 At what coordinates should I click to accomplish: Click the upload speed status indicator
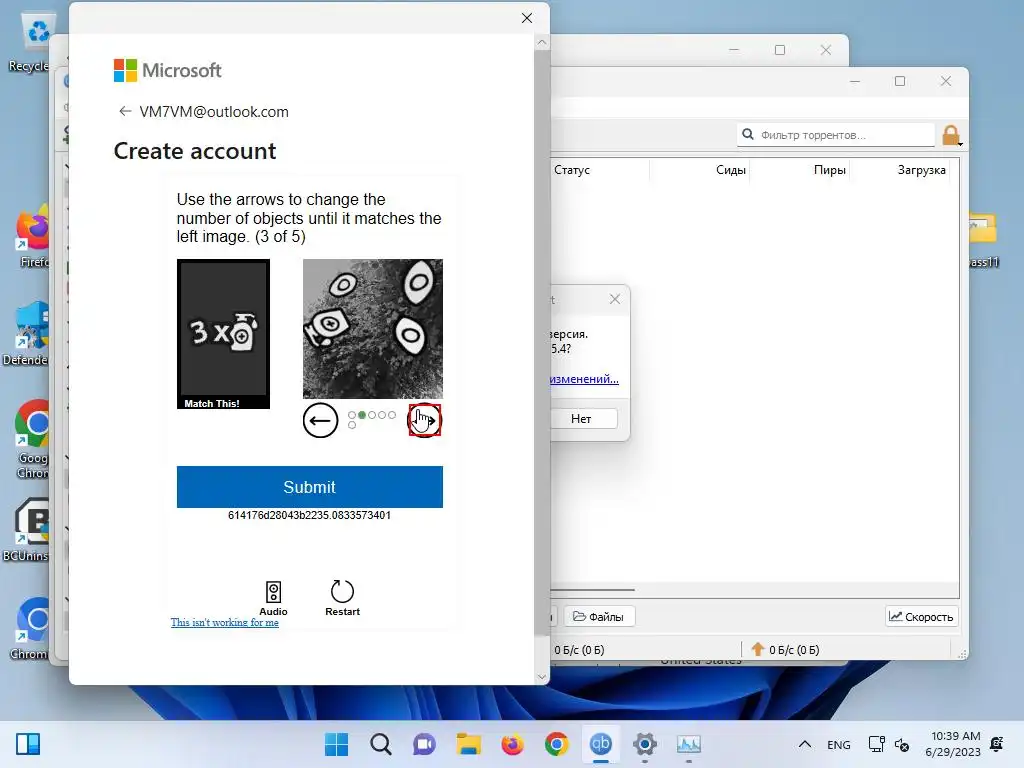coord(786,650)
